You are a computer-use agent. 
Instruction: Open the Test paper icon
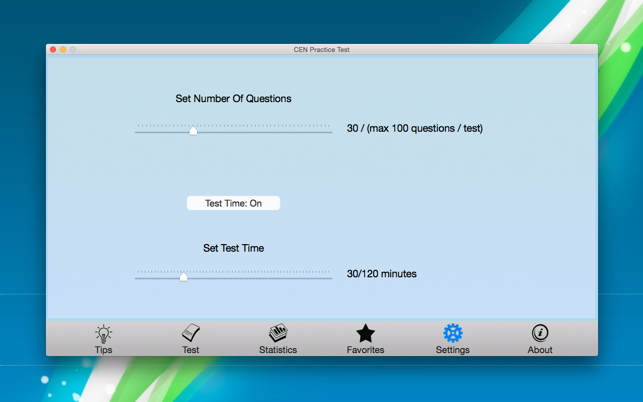click(x=191, y=333)
